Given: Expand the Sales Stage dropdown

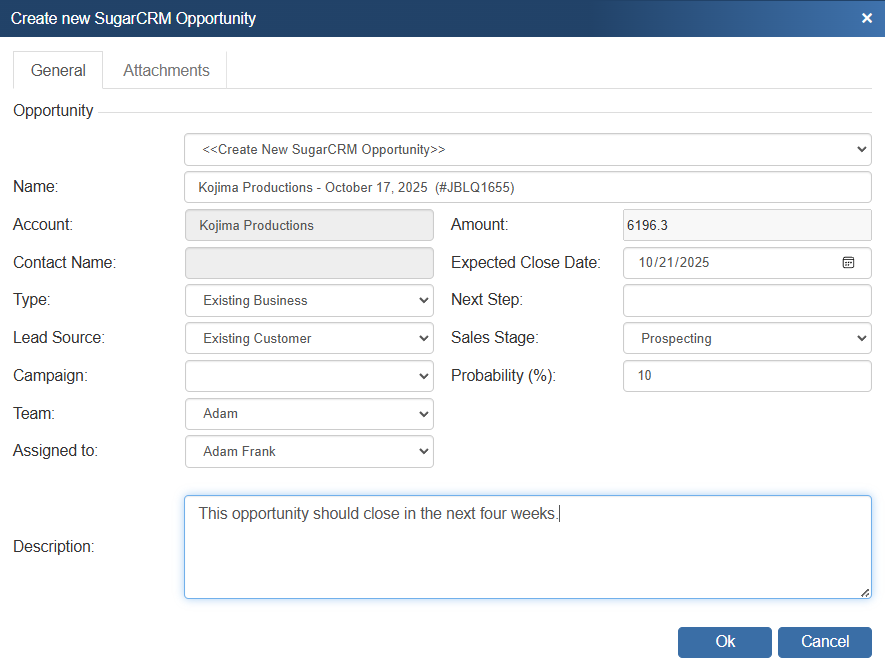Looking at the screenshot, I should (x=746, y=338).
